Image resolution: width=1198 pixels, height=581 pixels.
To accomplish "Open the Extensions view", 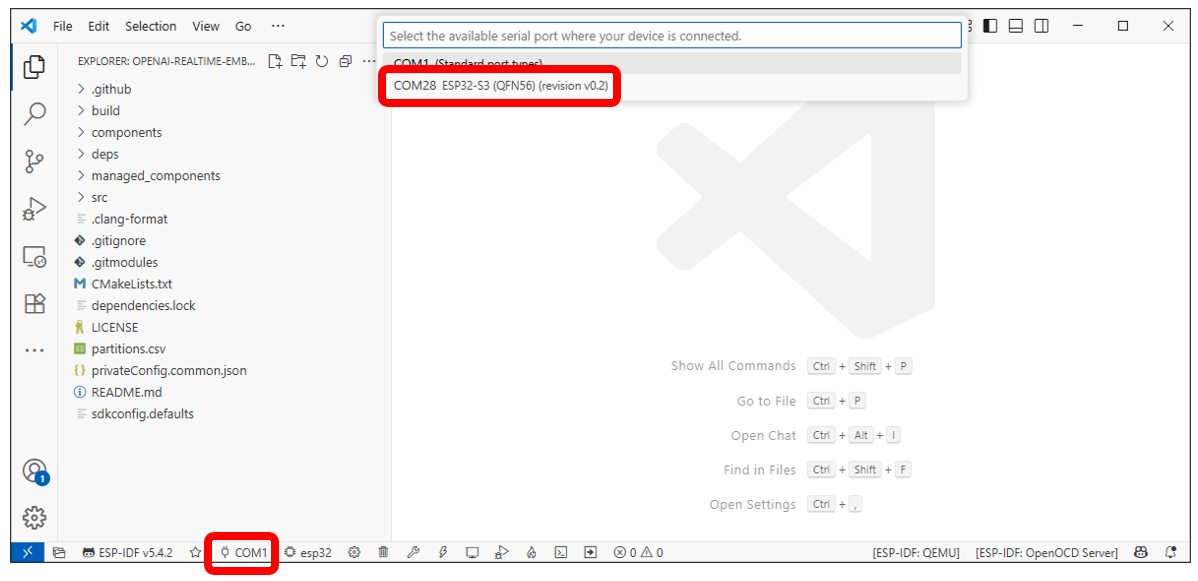I will point(34,303).
